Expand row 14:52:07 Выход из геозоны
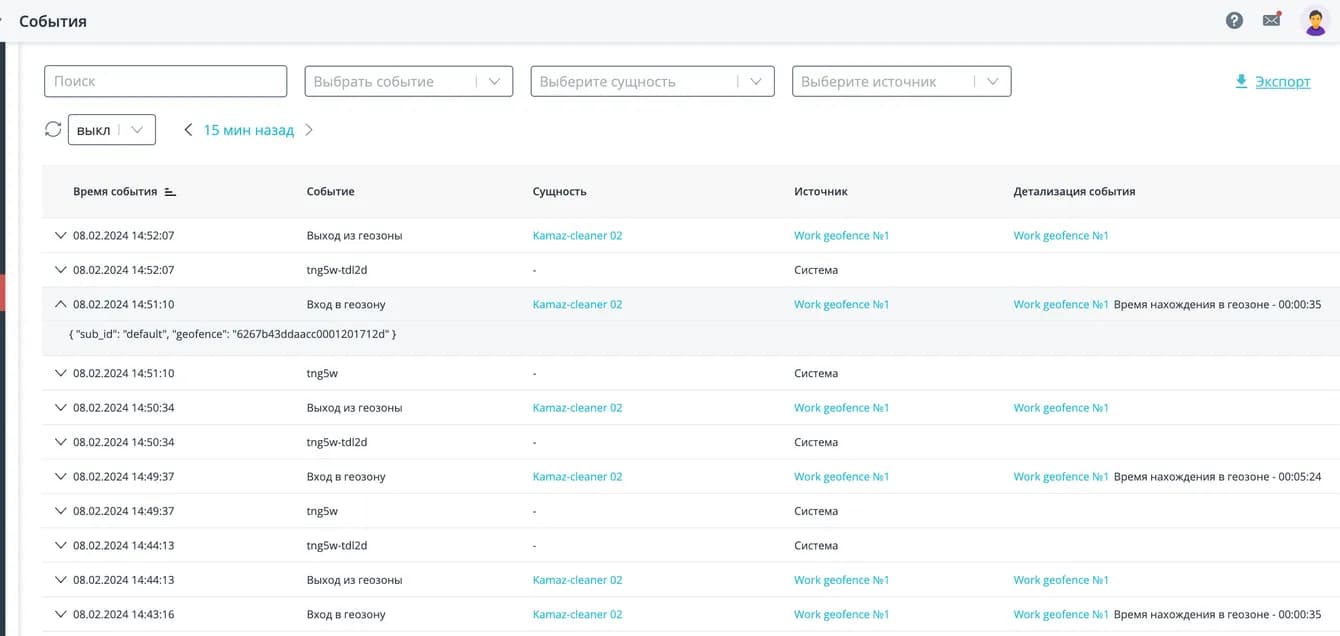Viewport: 1340px width, 636px height. point(60,235)
